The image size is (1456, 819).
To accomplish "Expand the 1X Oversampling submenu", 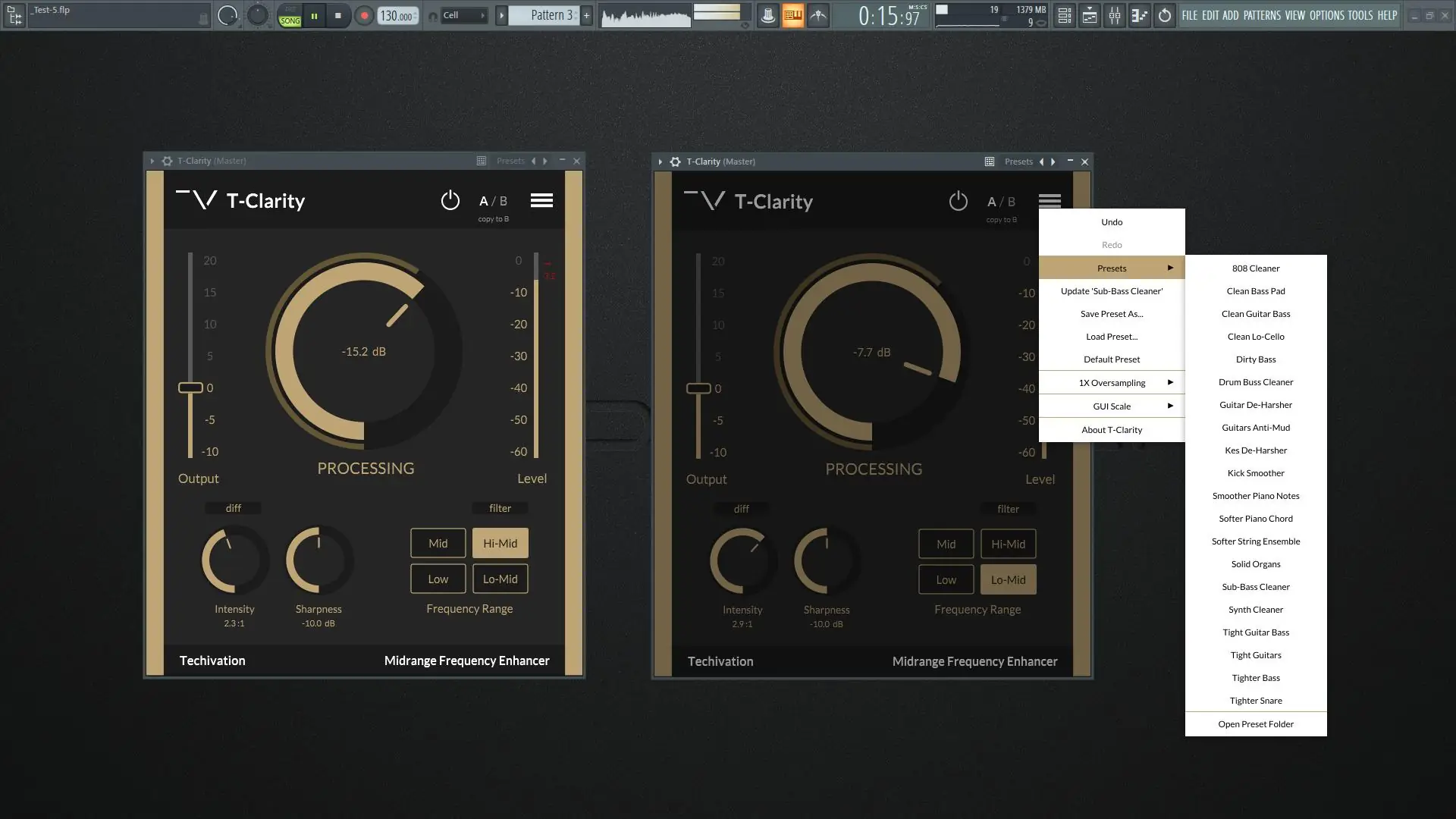I will tap(1112, 383).
